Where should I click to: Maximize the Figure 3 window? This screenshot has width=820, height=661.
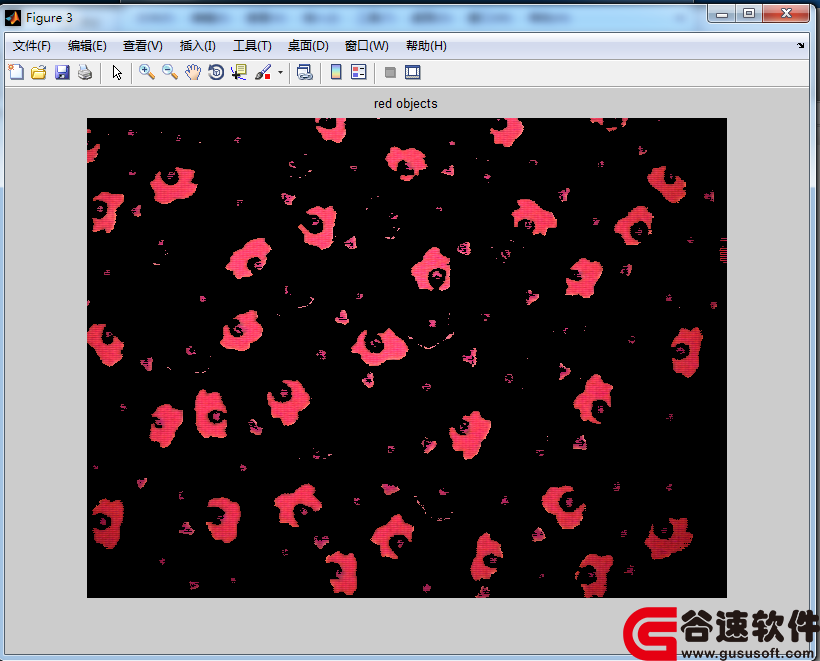tap(749, 14)
